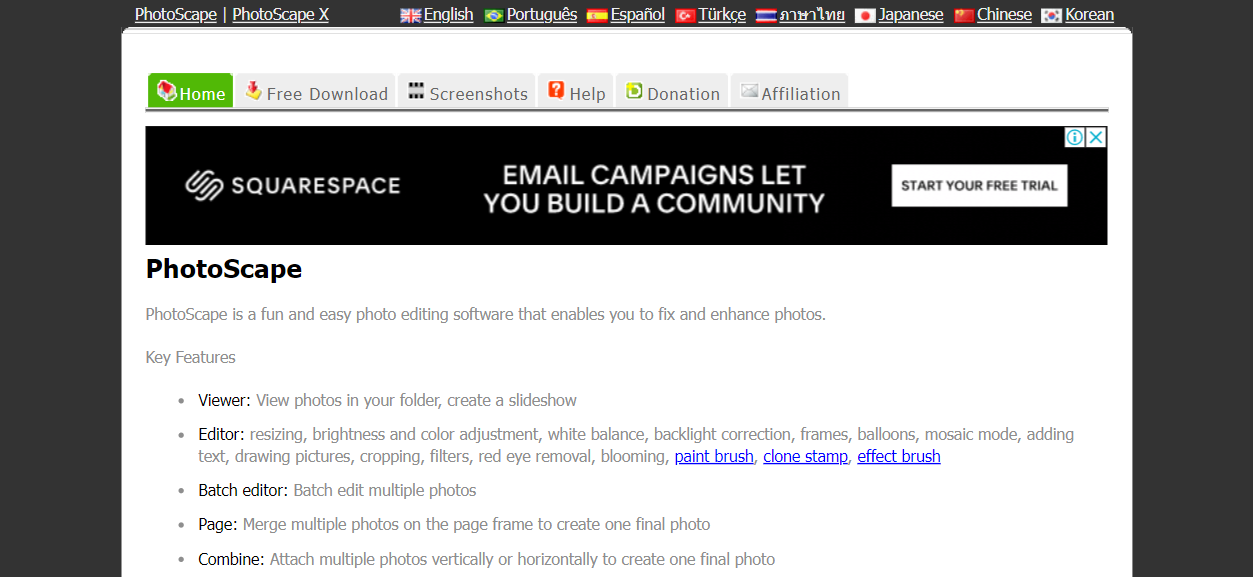Select the Korean language link
Viewport: 1253px width, 577px height.
pos(1089,14)
